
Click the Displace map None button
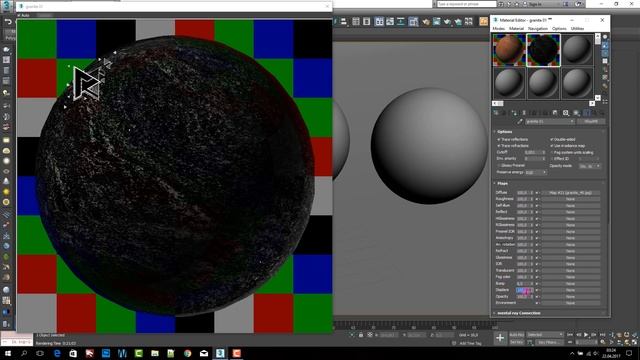coord(571,290)
